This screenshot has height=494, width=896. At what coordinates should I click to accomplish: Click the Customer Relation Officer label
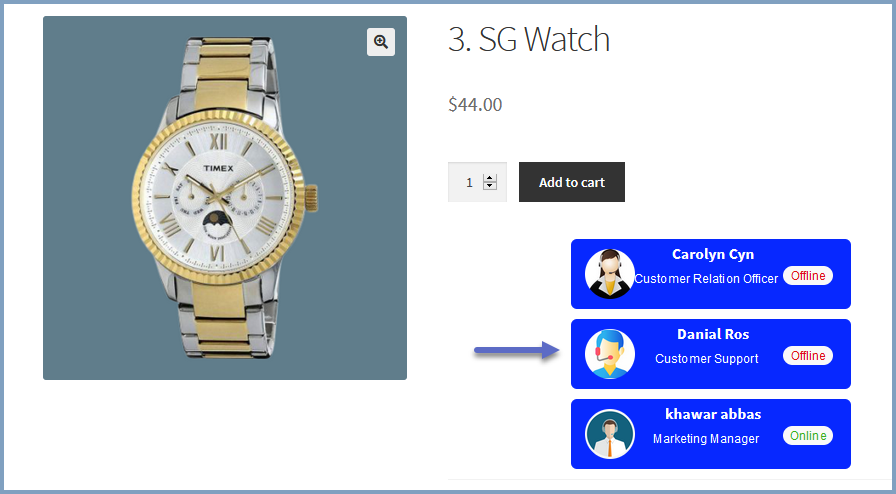click(706, 279)
